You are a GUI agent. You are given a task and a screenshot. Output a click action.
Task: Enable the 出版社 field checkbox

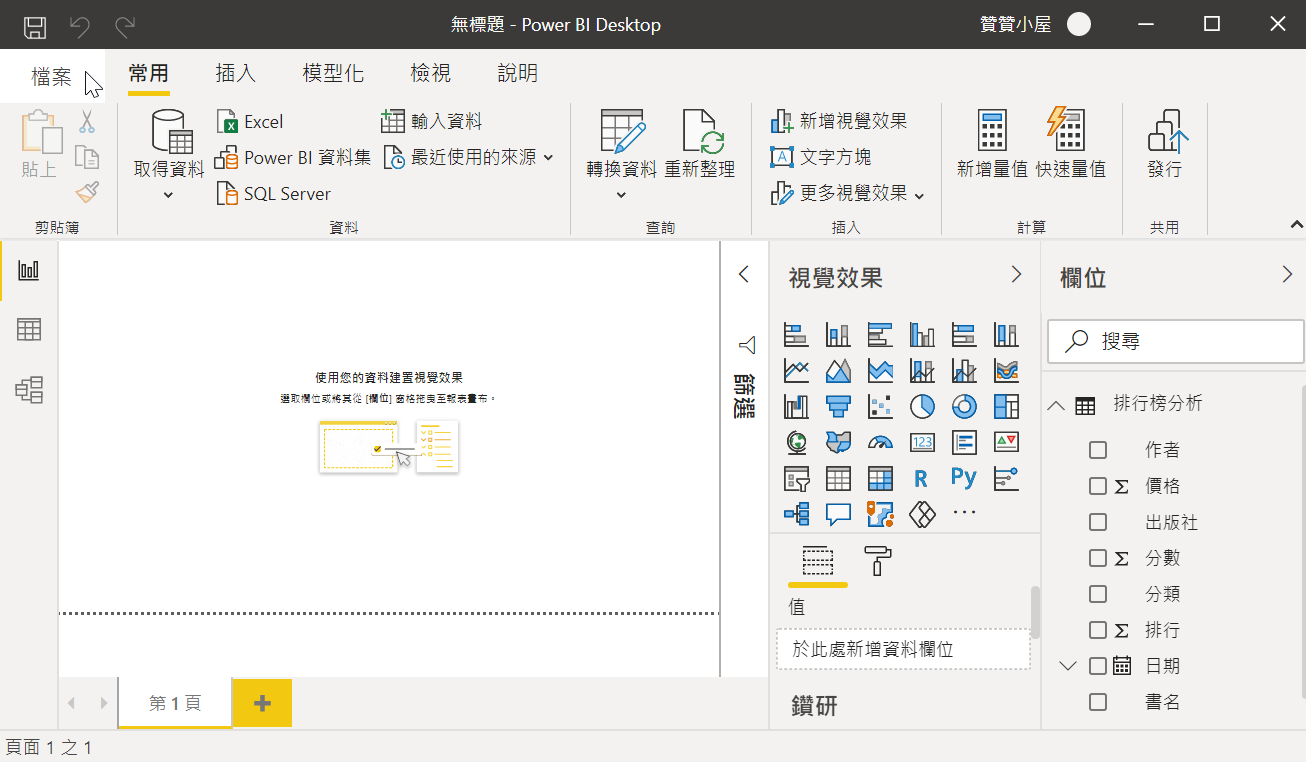click(x=1098, y=522)
